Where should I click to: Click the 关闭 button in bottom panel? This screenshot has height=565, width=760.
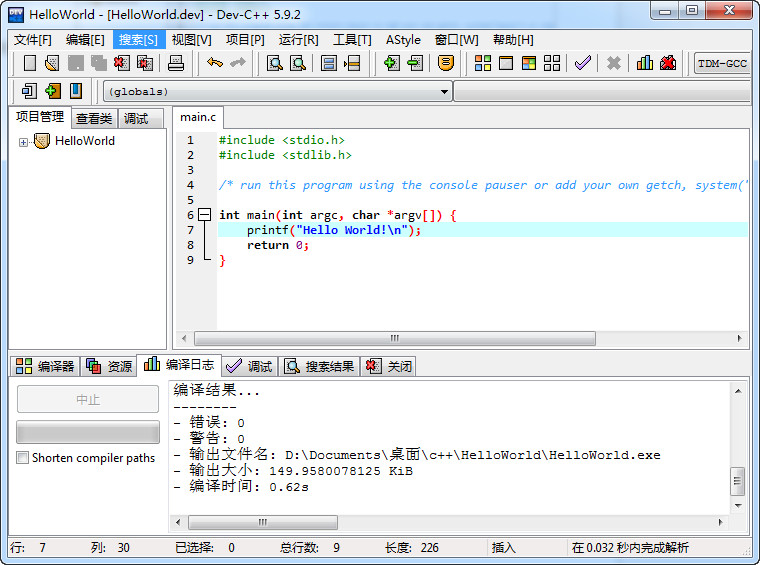[389, 366]
